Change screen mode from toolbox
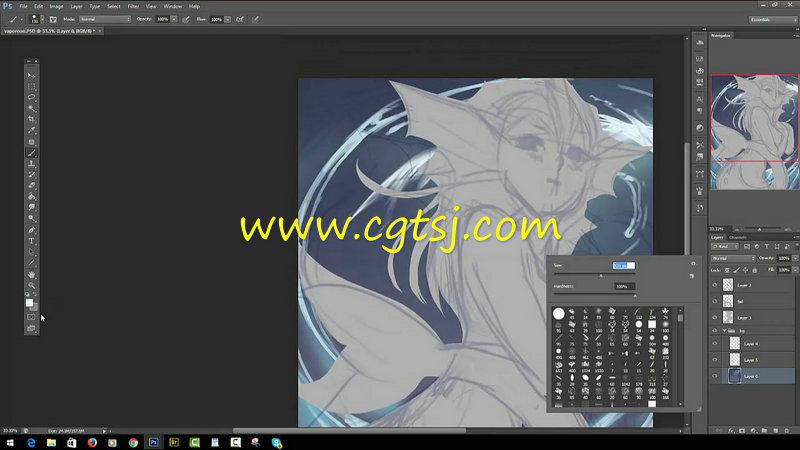 [x=31, y=329]
